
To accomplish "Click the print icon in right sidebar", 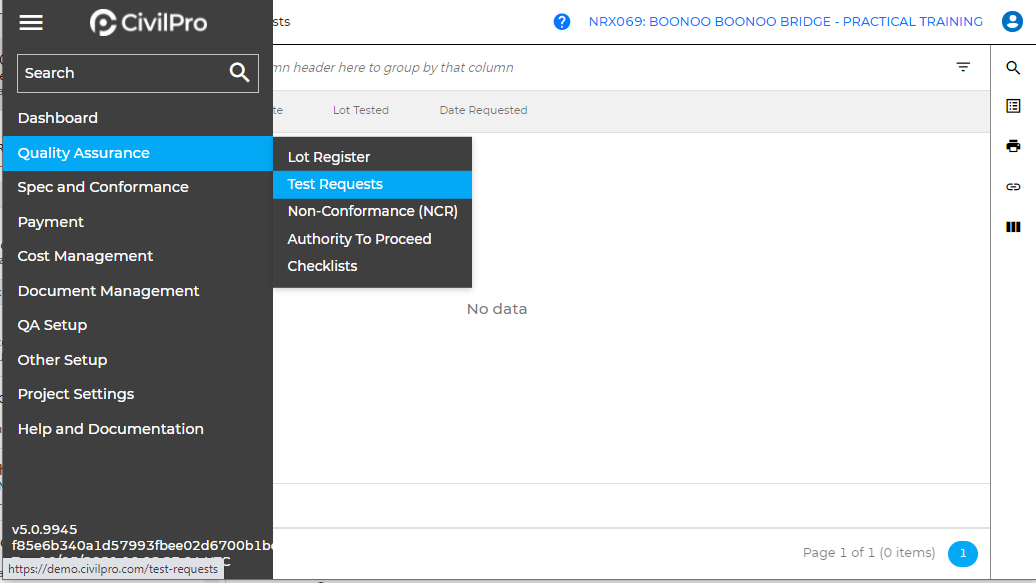I will pyautogui.click(x=1013, y=146).
